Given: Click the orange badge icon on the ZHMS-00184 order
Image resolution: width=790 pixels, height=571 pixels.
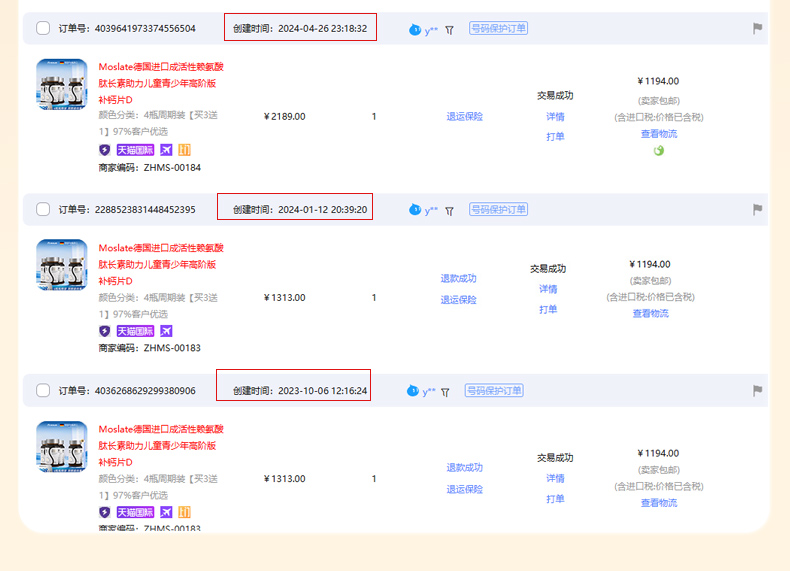Looking at the screenshot, I should point(184,150).
